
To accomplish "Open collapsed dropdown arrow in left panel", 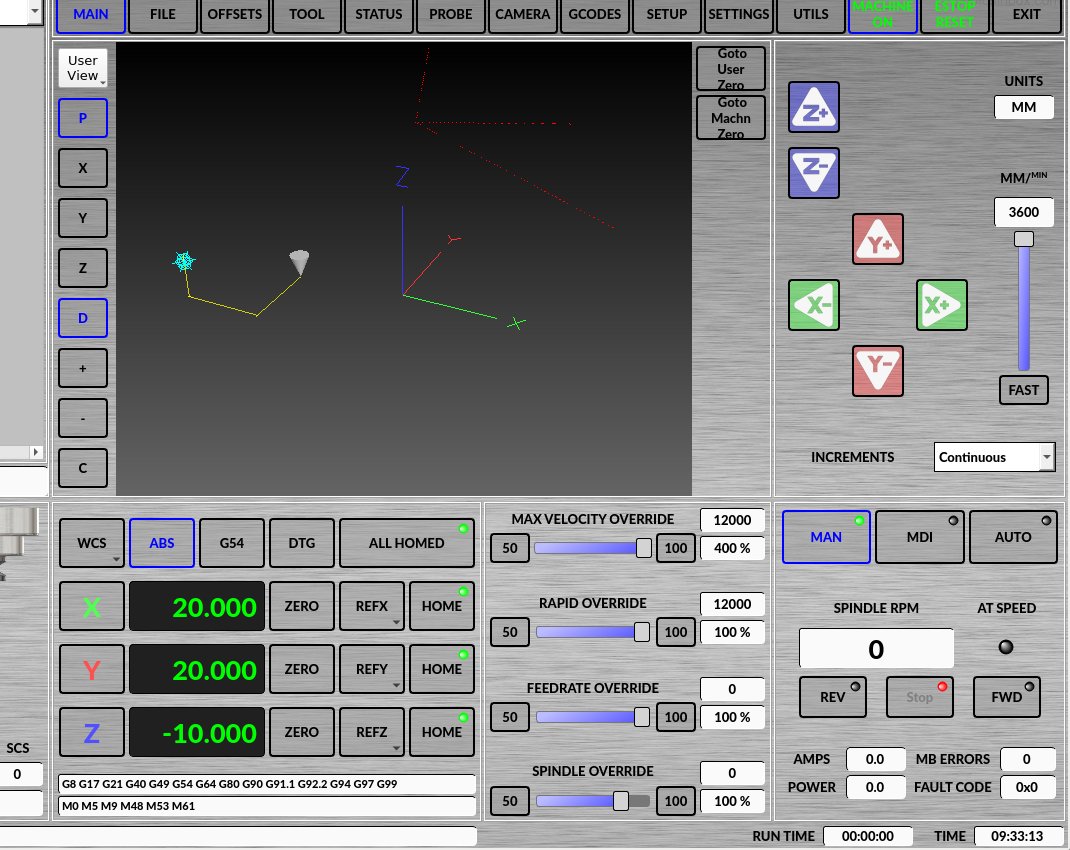I will (x=35, y=11).
